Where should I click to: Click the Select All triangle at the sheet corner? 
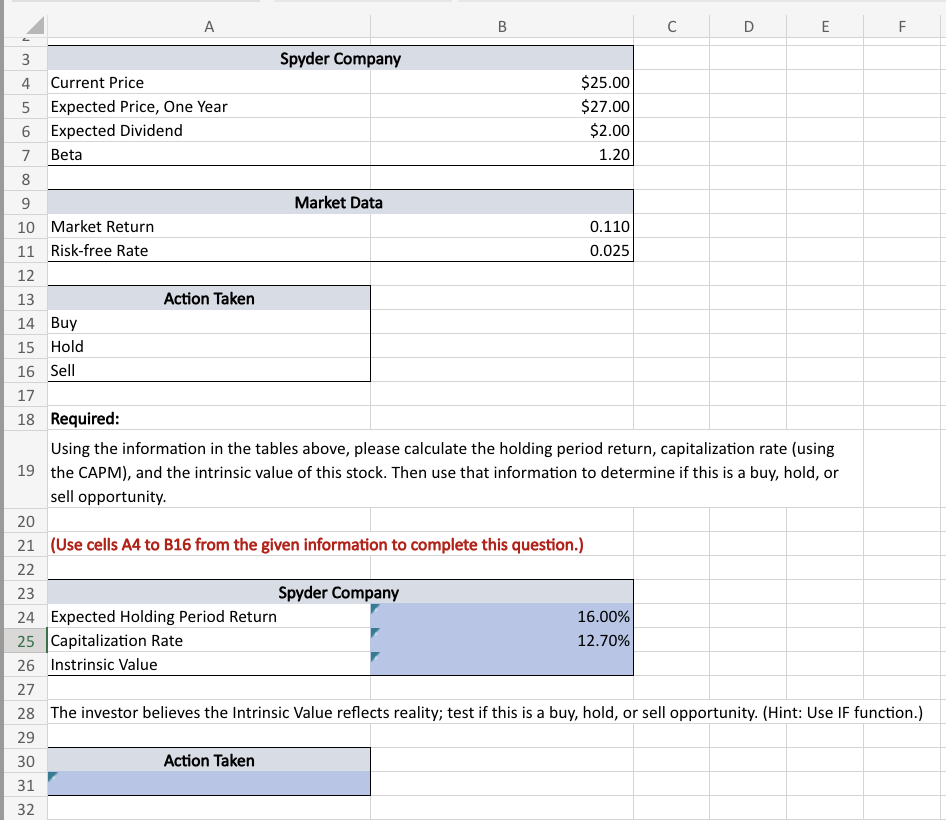pyautogui.click(x=34, y=27)
